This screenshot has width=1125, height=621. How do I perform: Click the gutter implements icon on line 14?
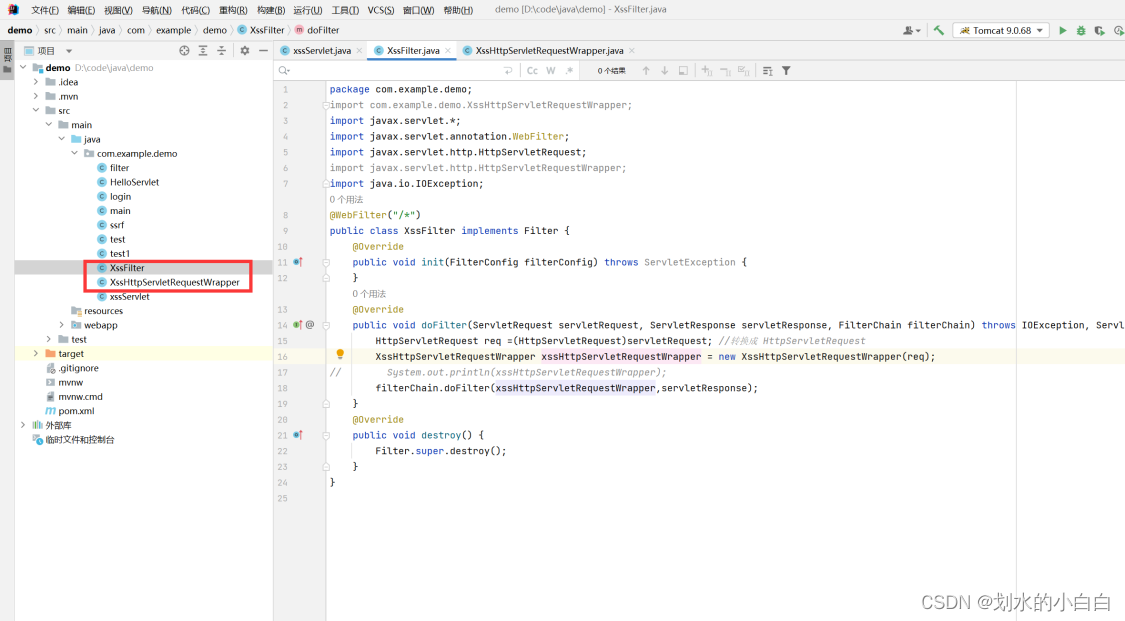coord(298,325)
